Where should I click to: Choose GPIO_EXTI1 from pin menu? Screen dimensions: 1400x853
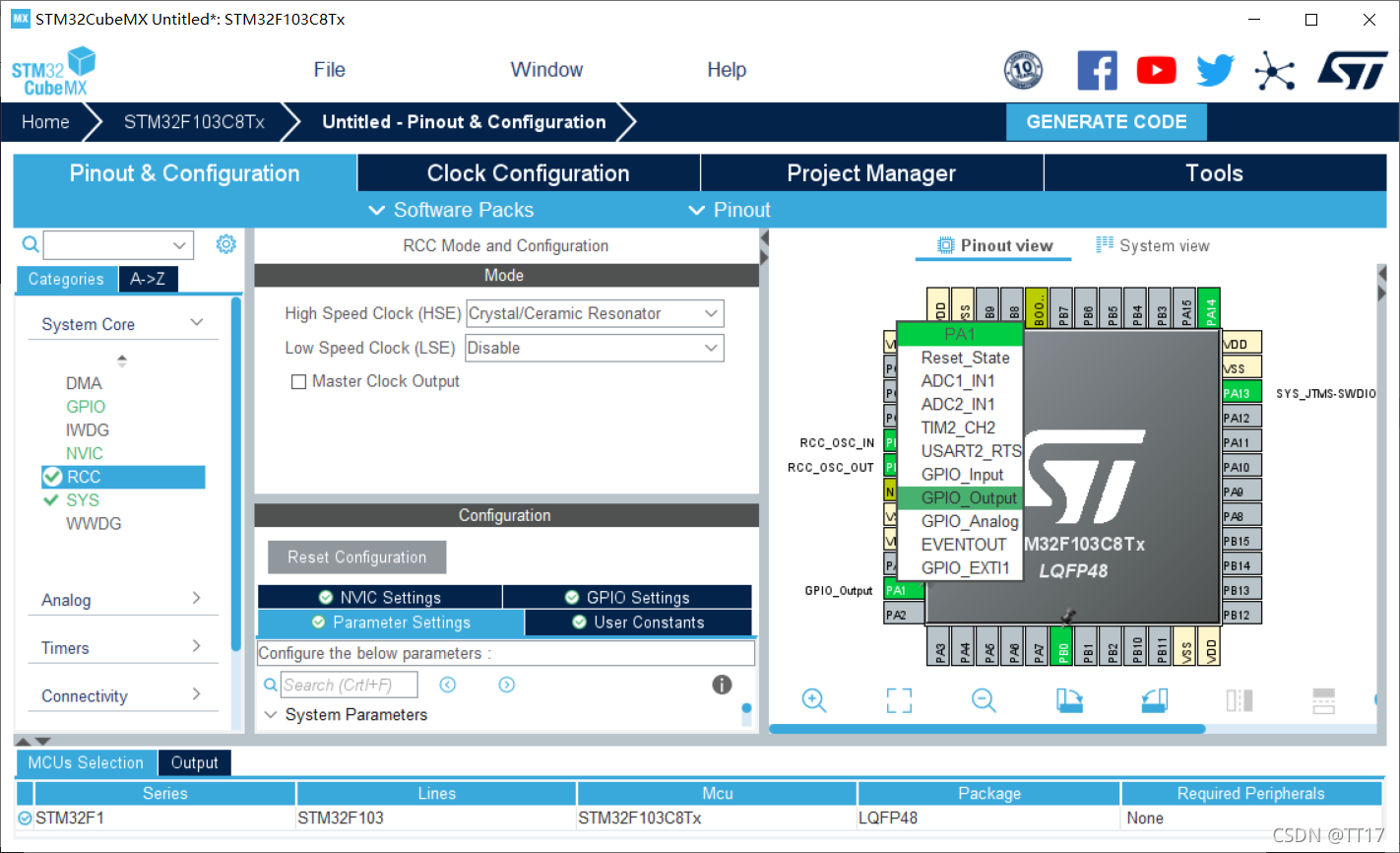point(960,568)
